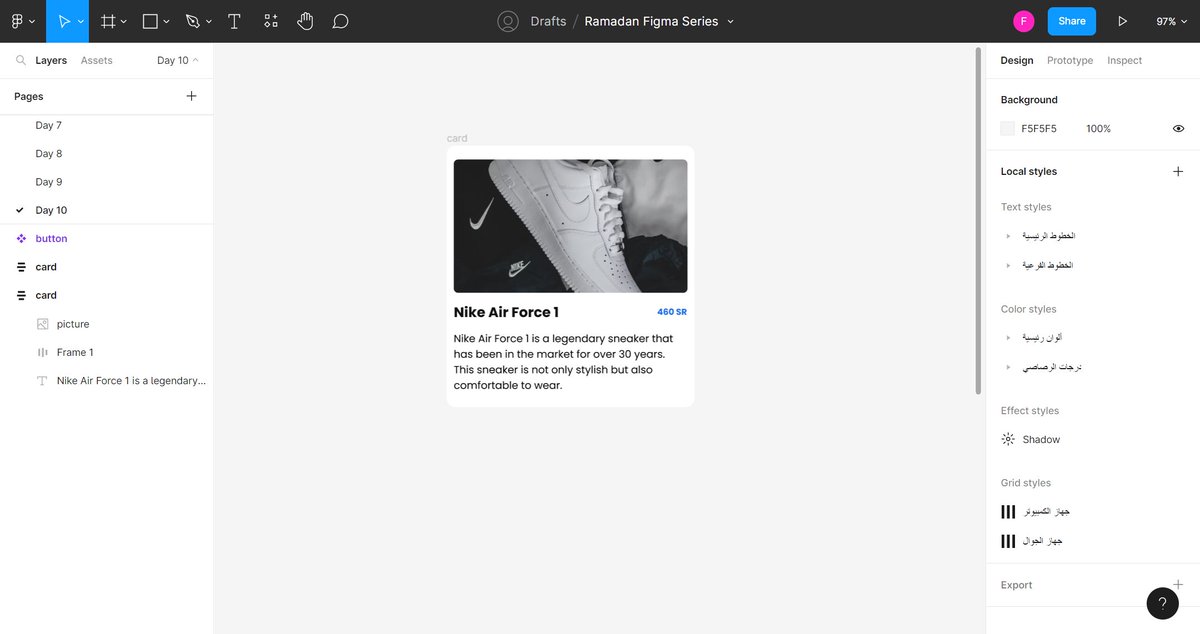Add an export setting with plus
The image size is (1200, 634).
1178,584
